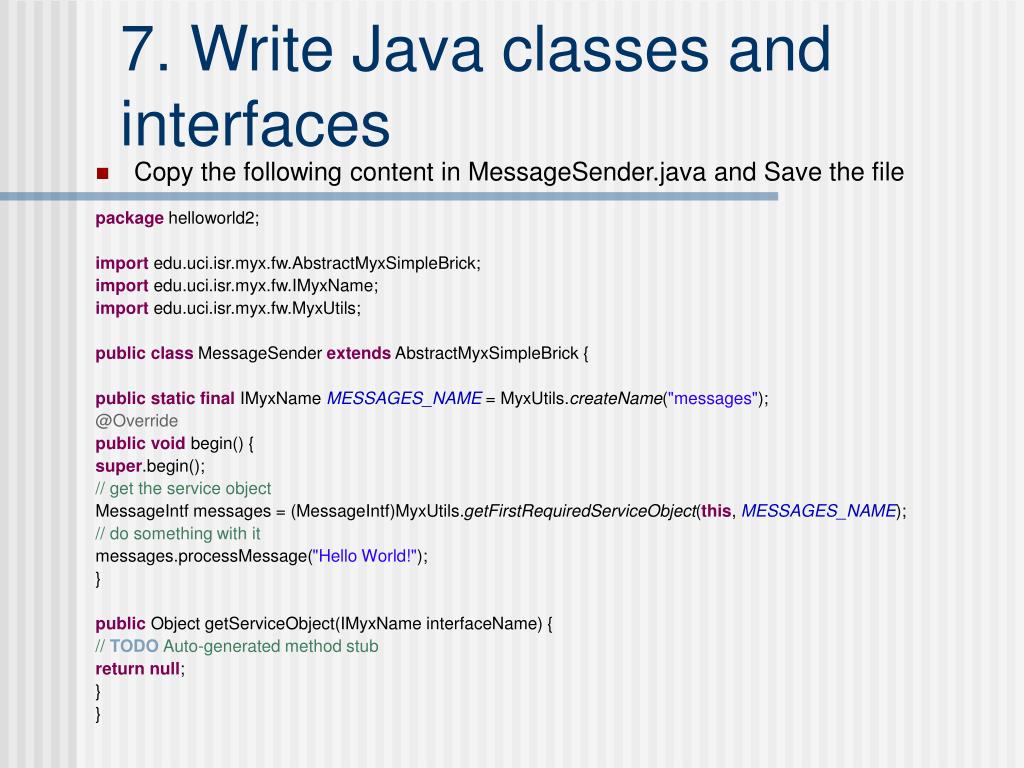This screenshot has height=768, width=1024.
Task: Click the "// TODO Auto-generated method stub" comment
Action: 237,646
